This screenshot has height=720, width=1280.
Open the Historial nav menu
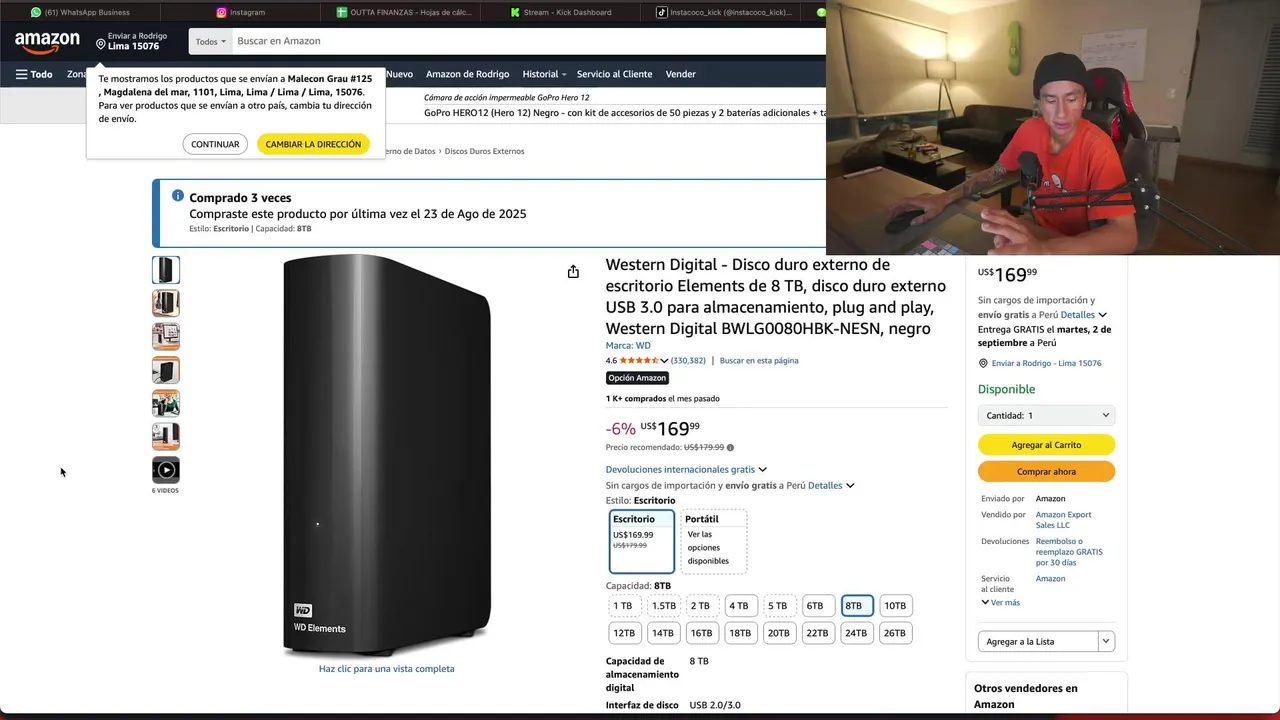[544, 74]
